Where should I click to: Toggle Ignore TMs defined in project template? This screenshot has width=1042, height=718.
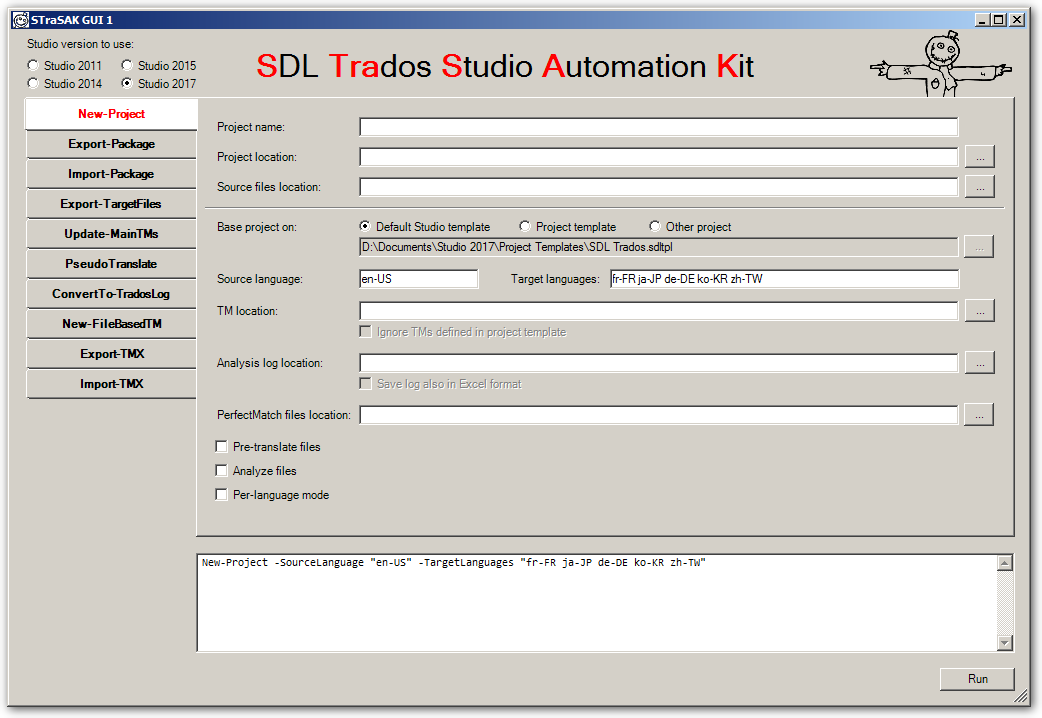(x=365, y=331)
